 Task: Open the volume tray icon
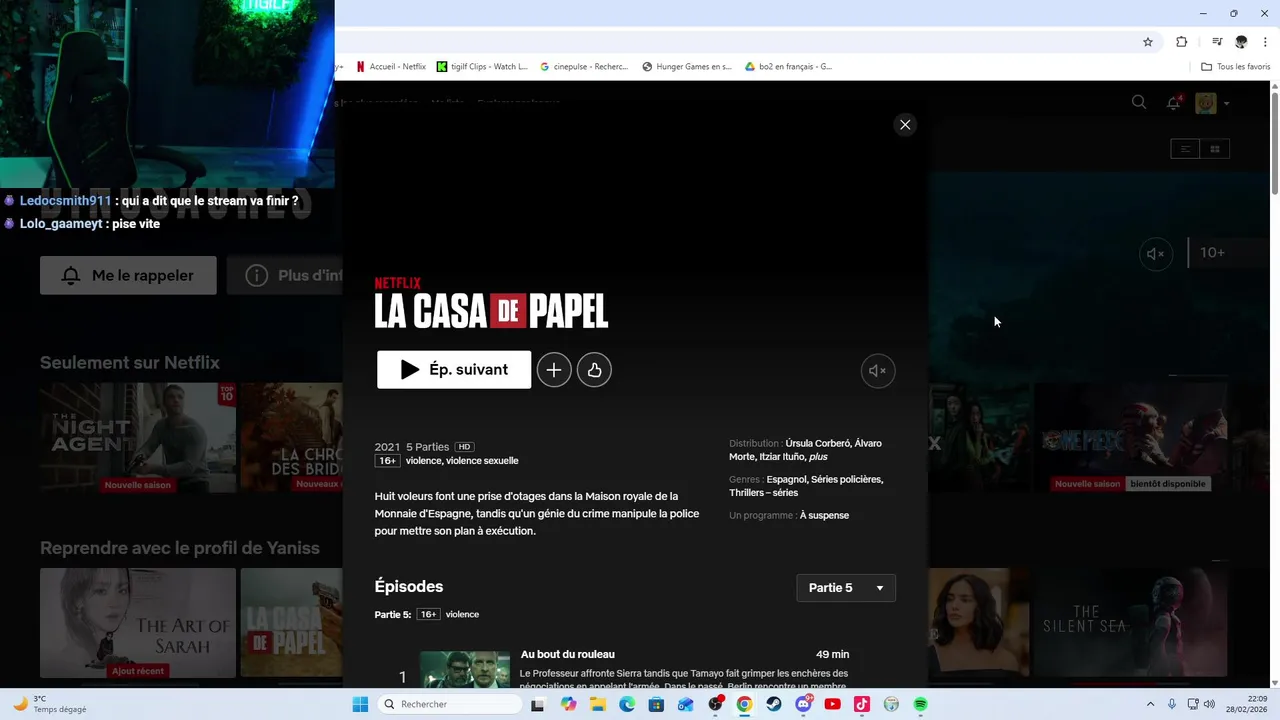[1209, 704]
